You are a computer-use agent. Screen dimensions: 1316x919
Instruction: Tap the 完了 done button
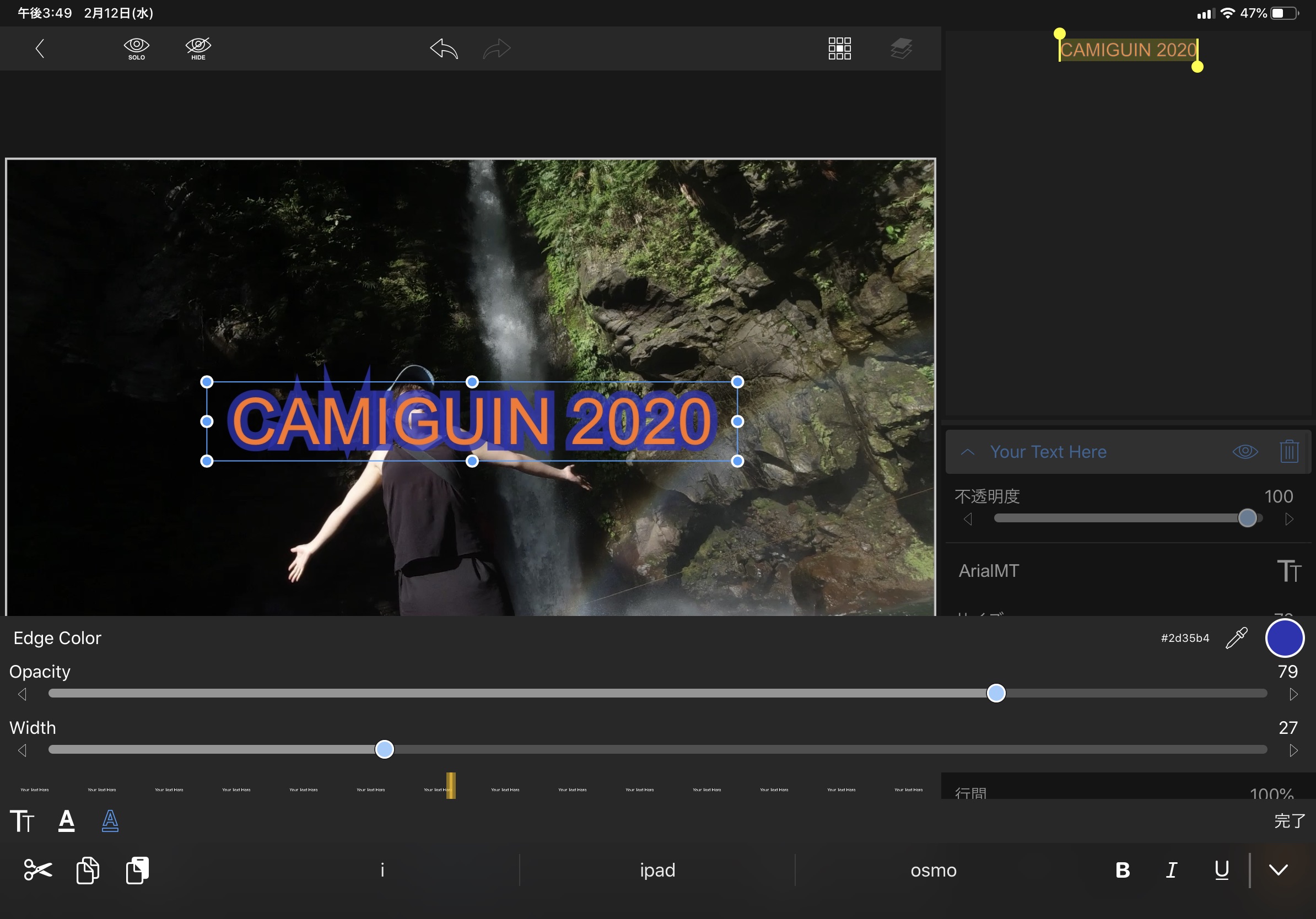click(x=1289, y=820)
